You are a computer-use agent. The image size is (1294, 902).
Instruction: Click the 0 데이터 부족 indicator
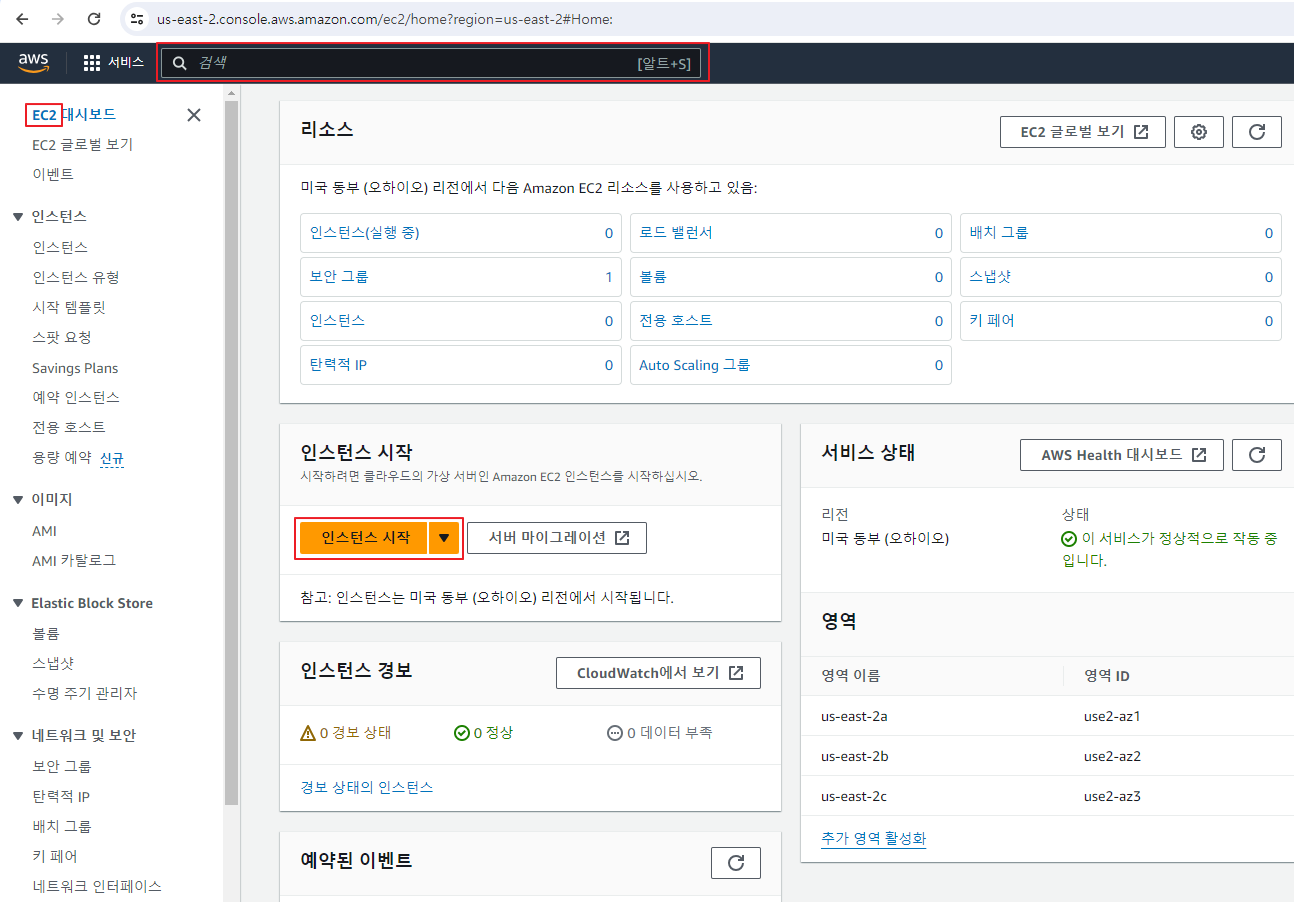(x=660, y=733)
